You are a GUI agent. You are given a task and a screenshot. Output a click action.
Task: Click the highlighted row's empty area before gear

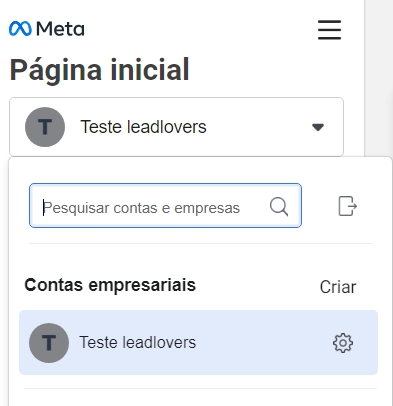pyautogui.click(x=263, y=343)
